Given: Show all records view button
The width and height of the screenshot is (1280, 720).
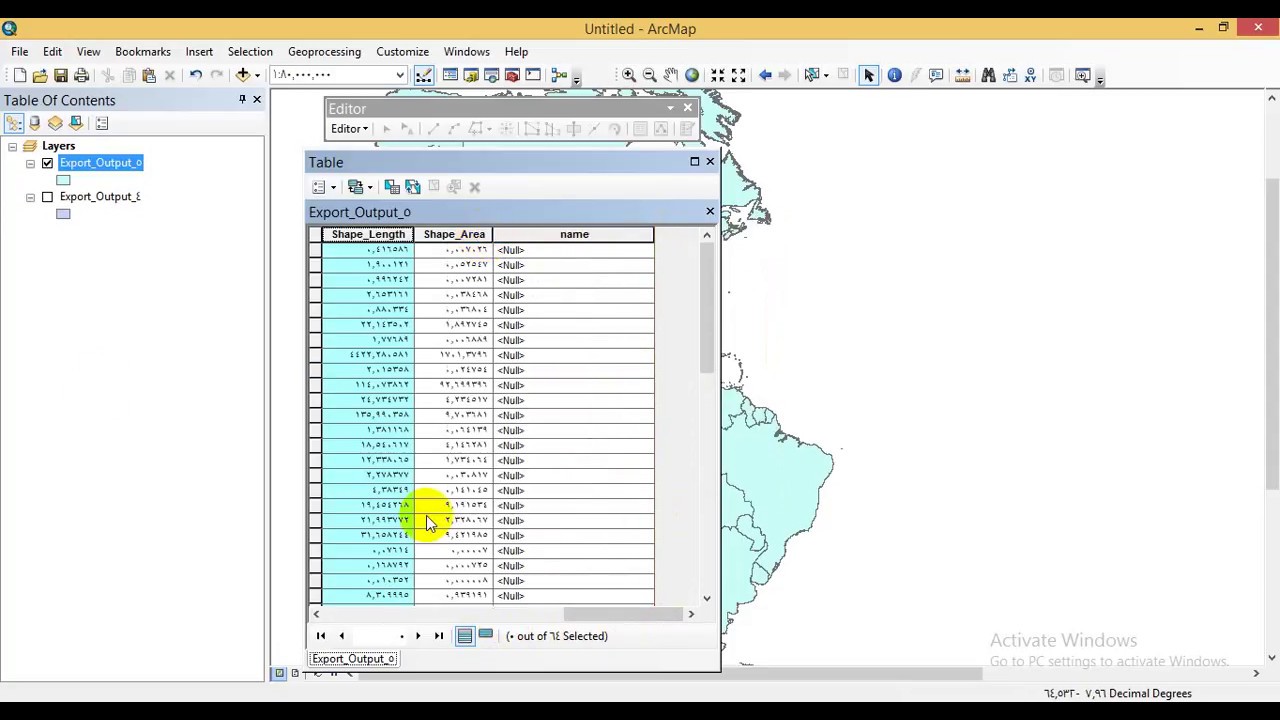Looking at the screenshot, I should (465, 636).
